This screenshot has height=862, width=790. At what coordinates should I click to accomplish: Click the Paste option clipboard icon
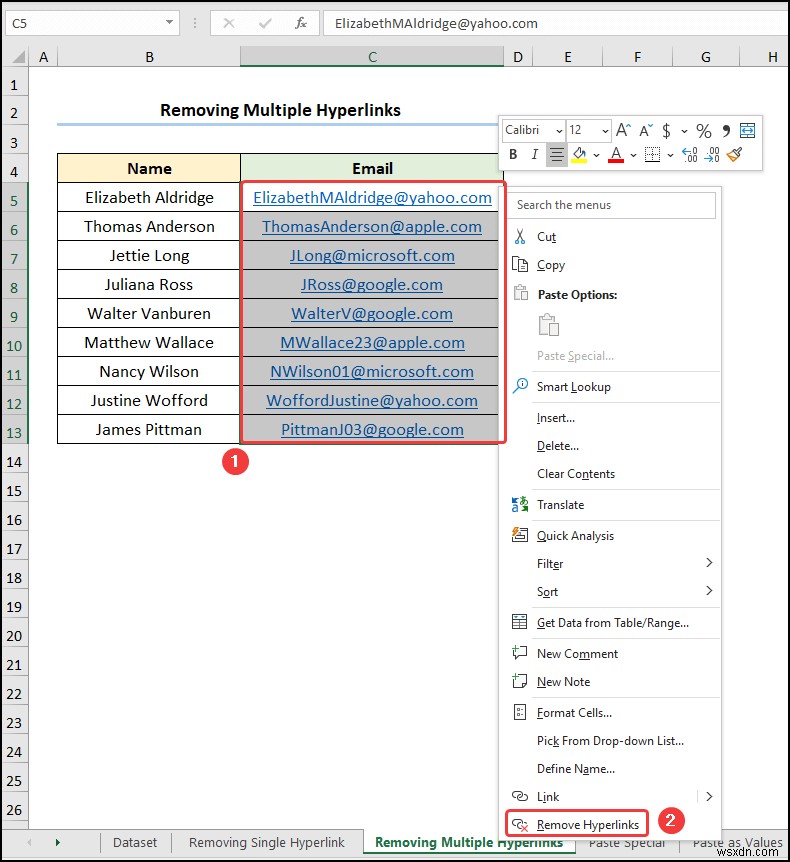(548, 325)
